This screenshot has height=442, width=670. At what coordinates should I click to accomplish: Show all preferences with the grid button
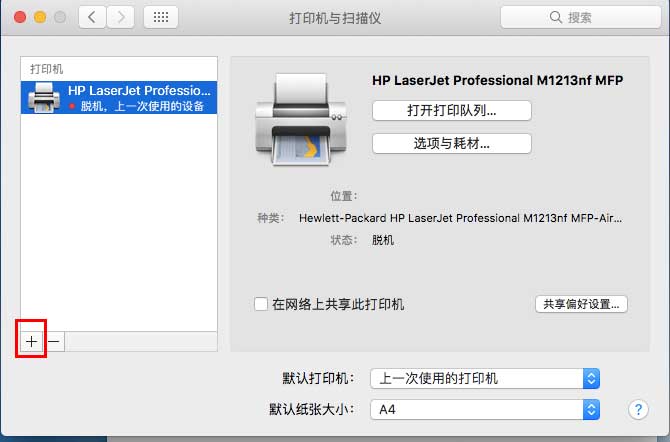(161, 17)
